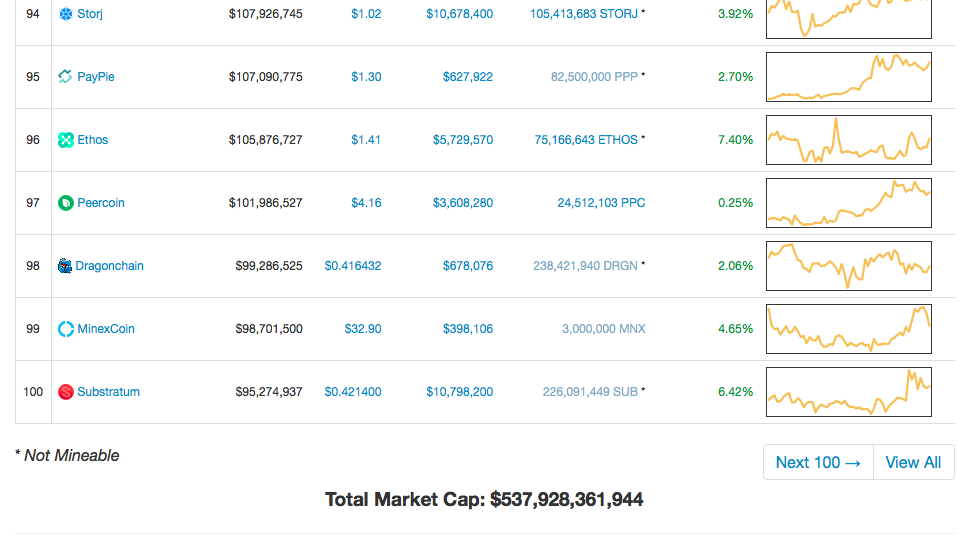Open the Peercoin coin page
This screenshot has height=556, width=977.
click(x=101, y=203)
